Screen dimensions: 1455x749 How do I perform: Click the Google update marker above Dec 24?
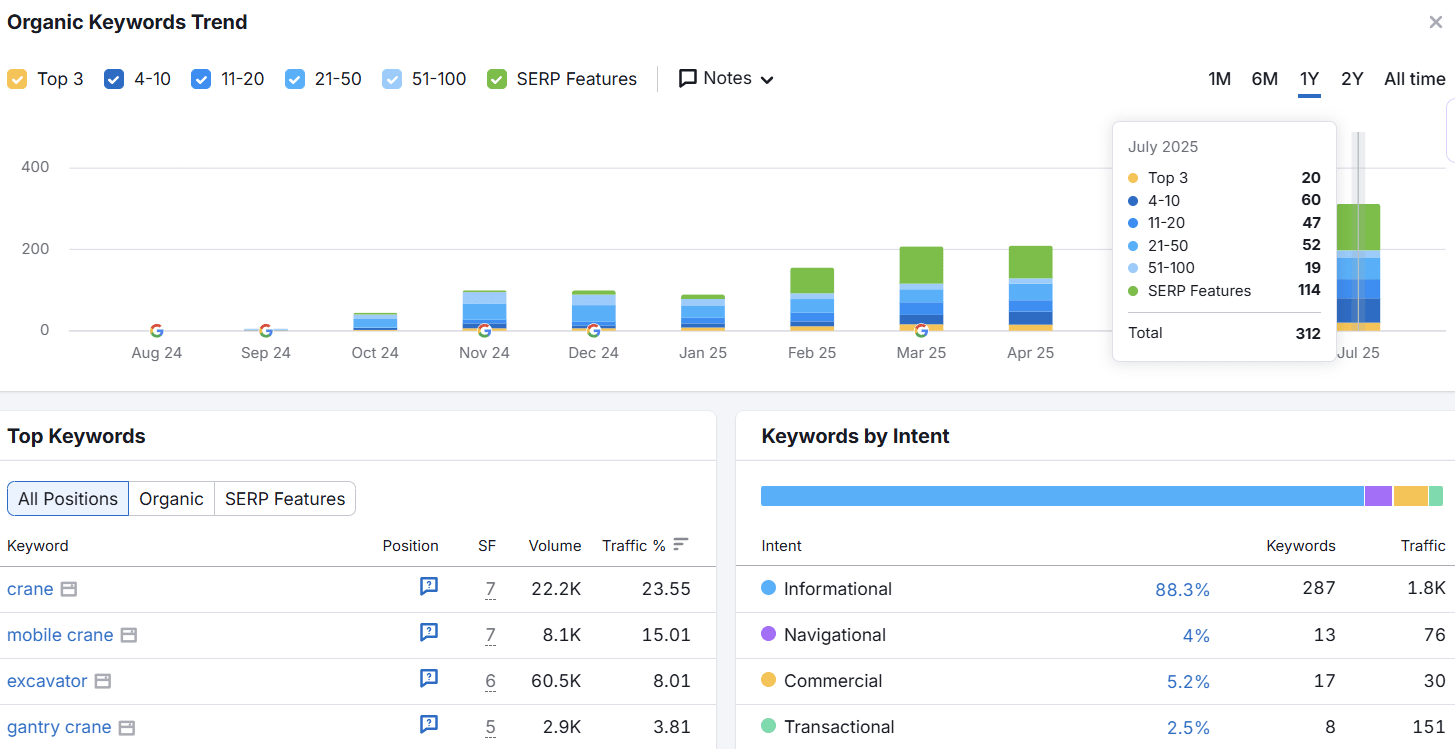click(x=593, y=330)
